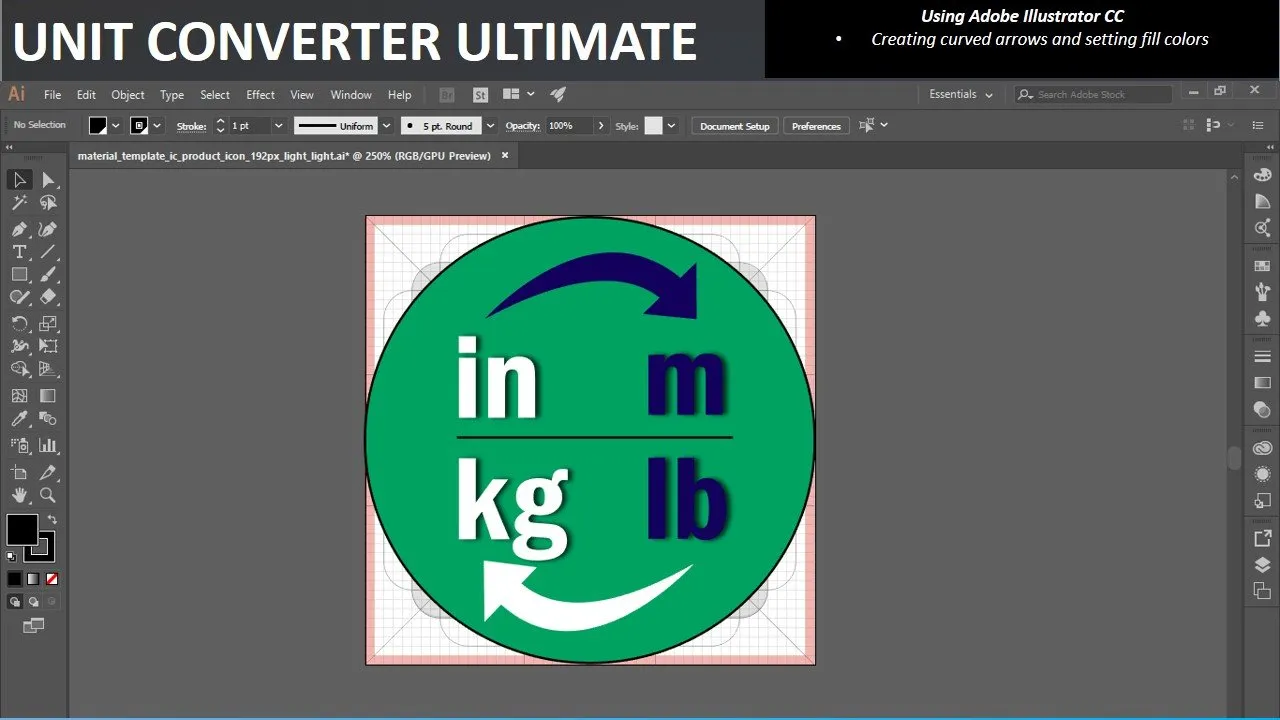Set paint mode to Gradient
Screen dimensions: 1280x720
[x=33, y=579]
